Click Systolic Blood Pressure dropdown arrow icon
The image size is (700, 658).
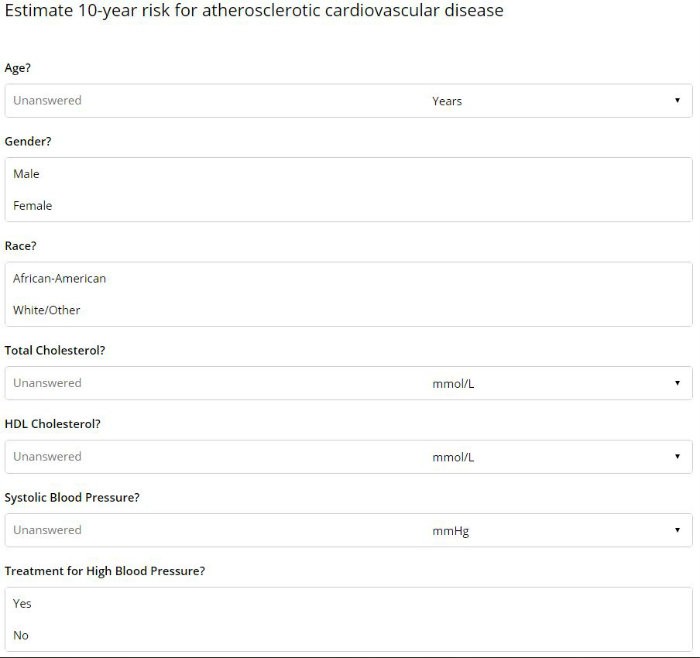[x=677, y=530]
